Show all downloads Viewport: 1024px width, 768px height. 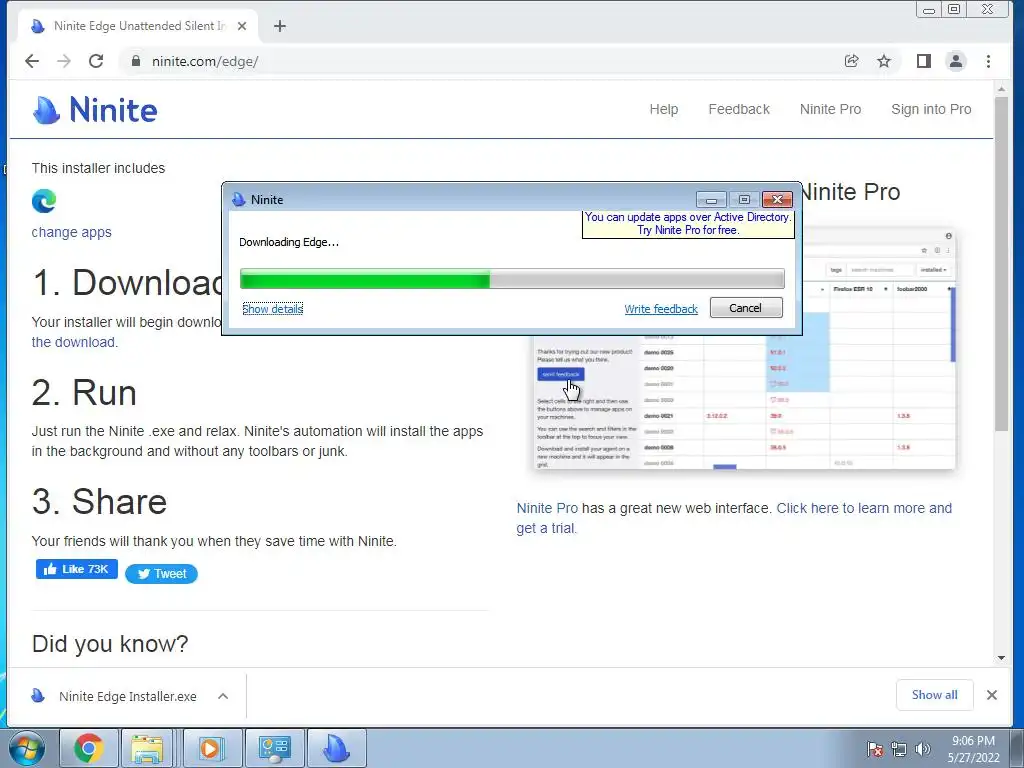tap(935, 695)
